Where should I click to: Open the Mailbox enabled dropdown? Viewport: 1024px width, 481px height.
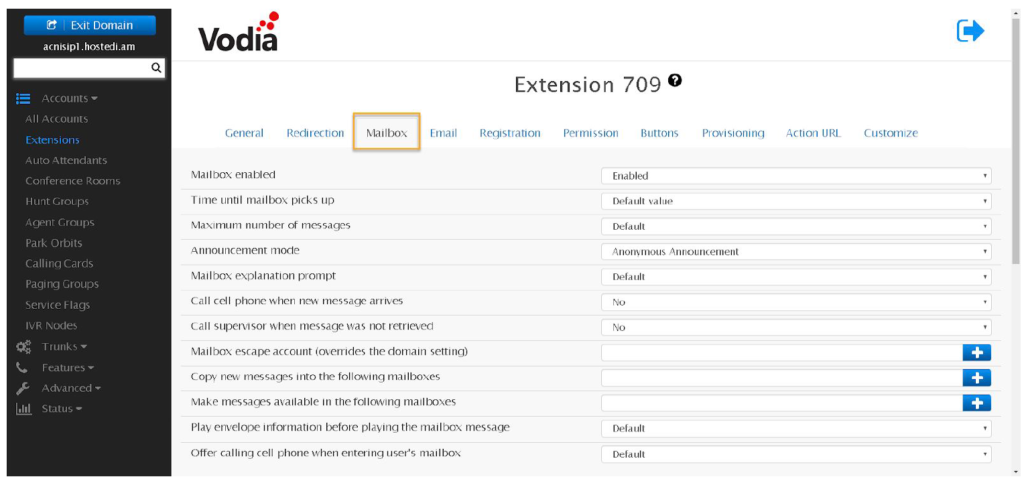796,176
